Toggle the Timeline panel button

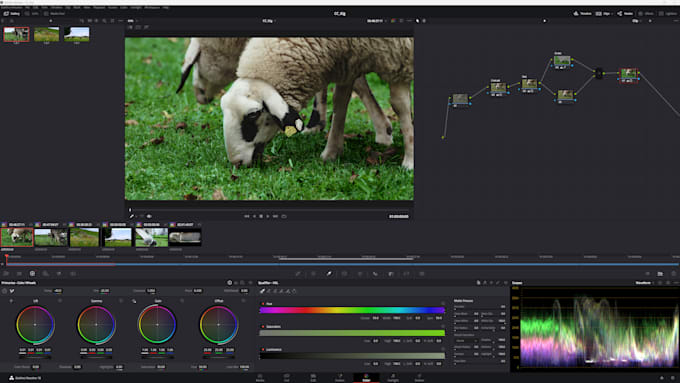click(582, 13)
